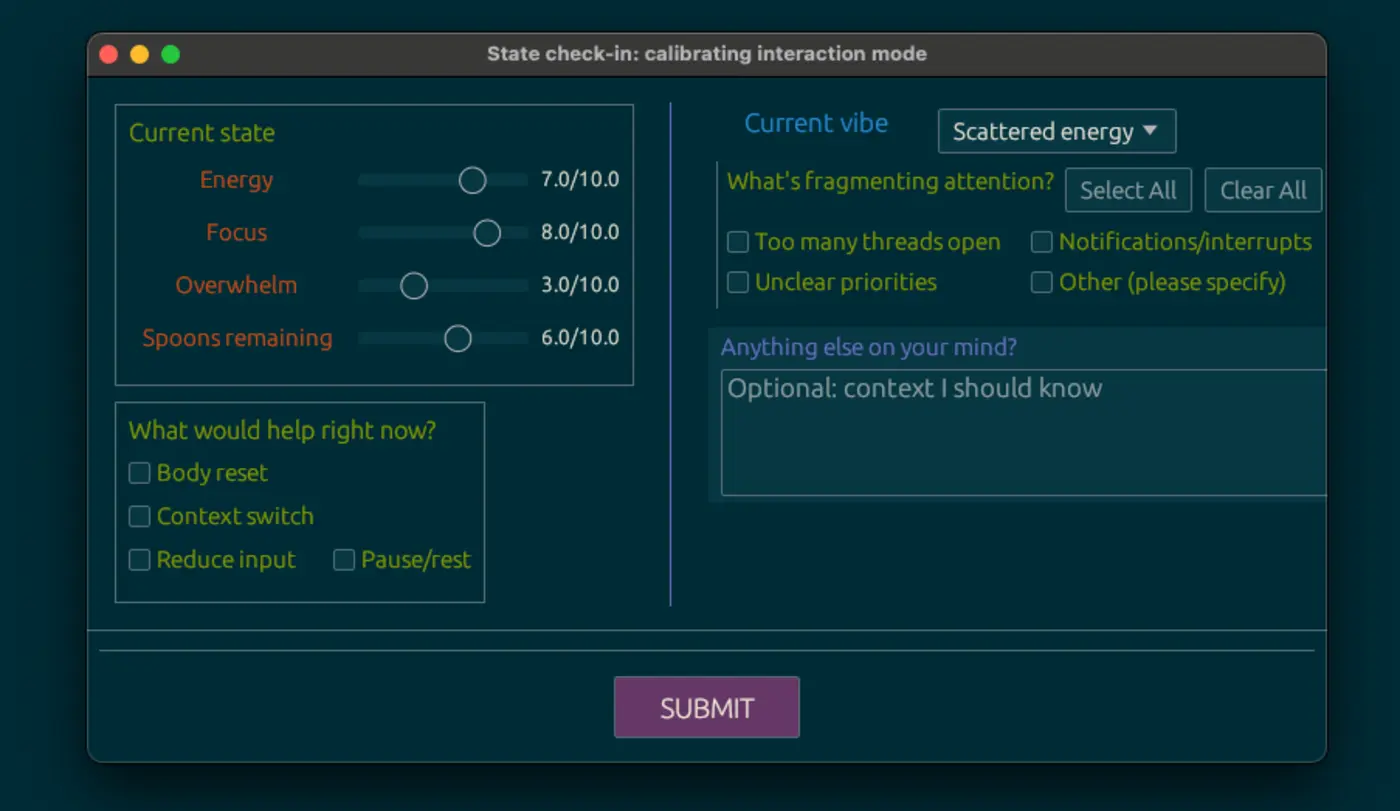Click the Select All button
The image size is (1400, 811).
(1128, 190)
